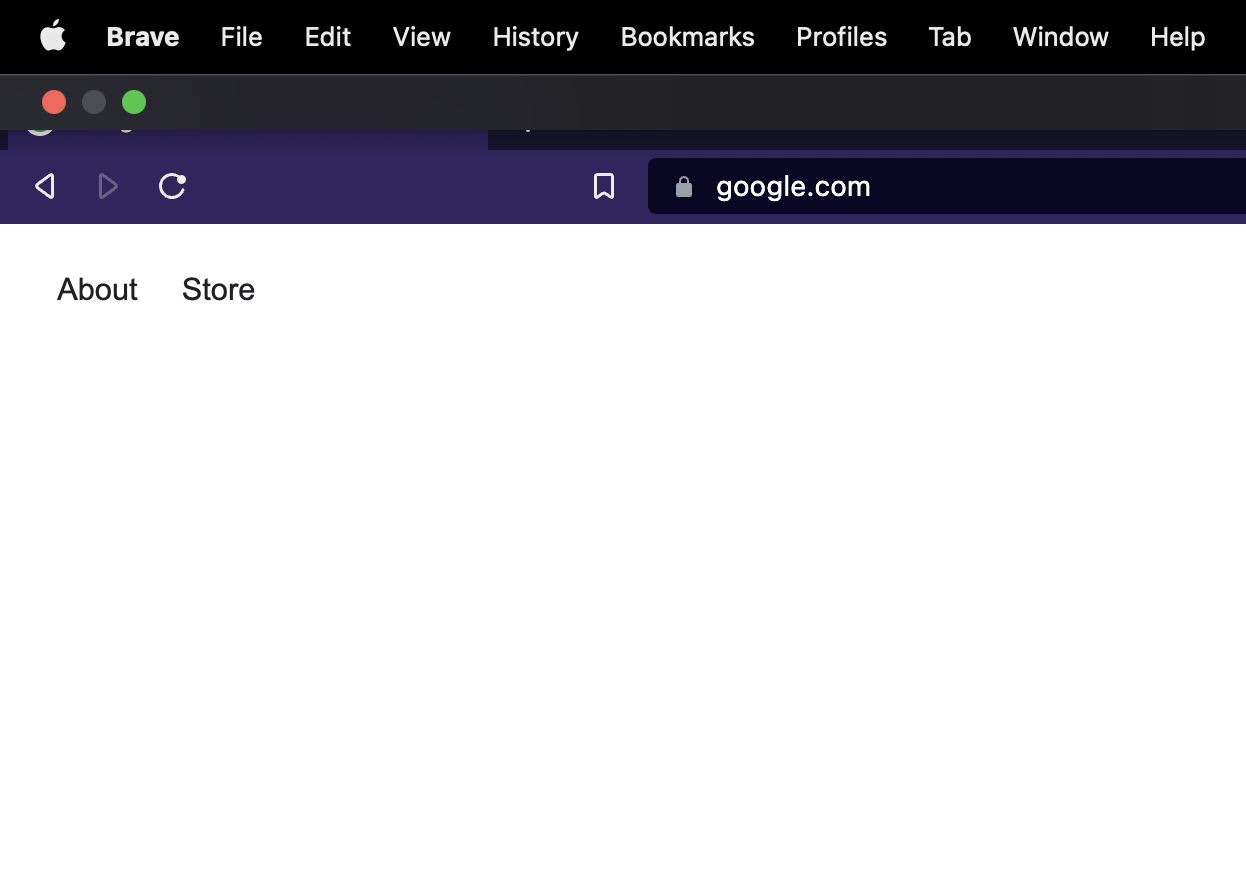
Task: Open the Profiles menu
Action: pos(841,37)
